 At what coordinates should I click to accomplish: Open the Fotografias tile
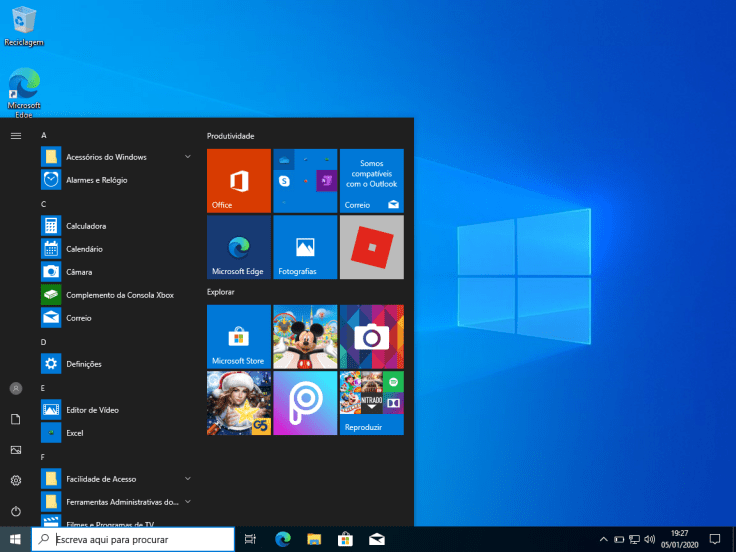(x=305, y=247)
